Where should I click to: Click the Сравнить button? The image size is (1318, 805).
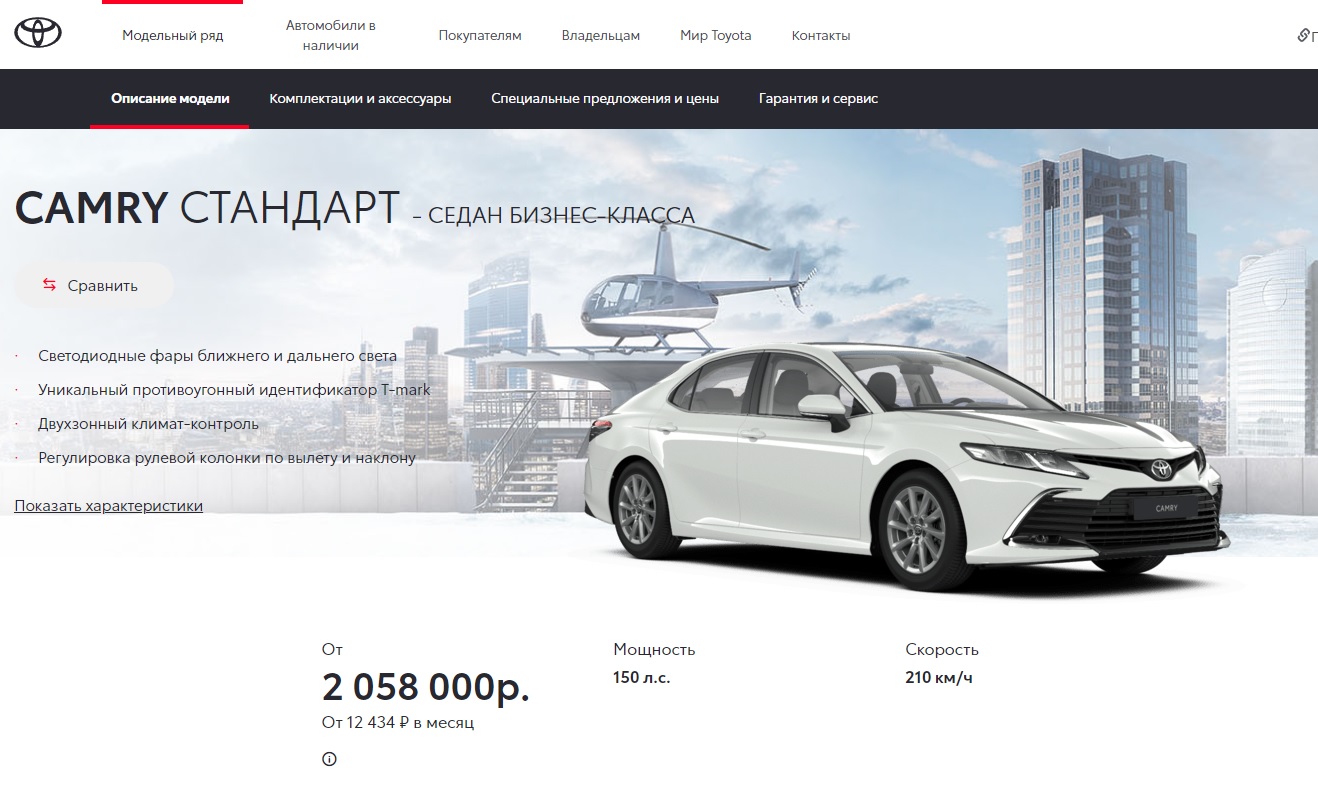coord(93,285)
